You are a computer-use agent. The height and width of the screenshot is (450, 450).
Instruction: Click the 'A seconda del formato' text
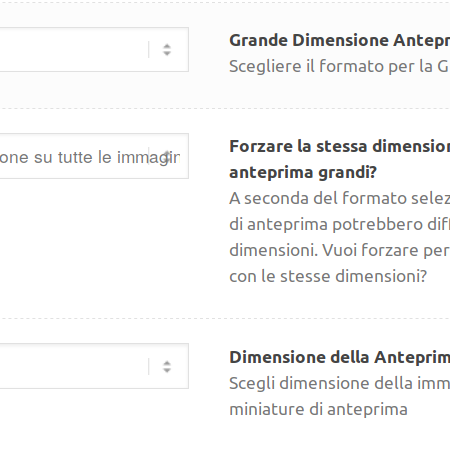(339, 198)
